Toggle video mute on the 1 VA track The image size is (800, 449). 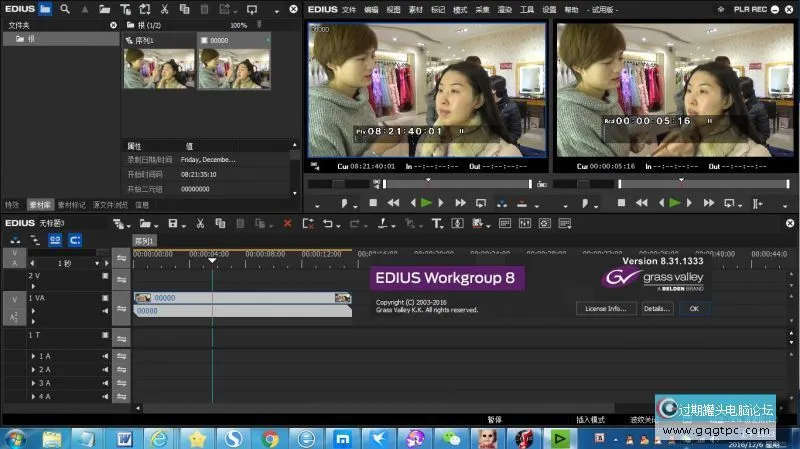coord(105,298)
